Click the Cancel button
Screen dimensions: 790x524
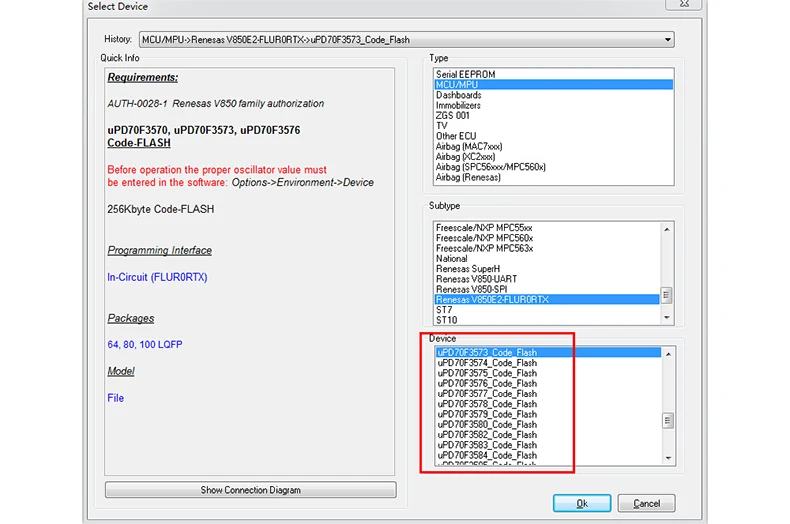(x=646, y=503)
